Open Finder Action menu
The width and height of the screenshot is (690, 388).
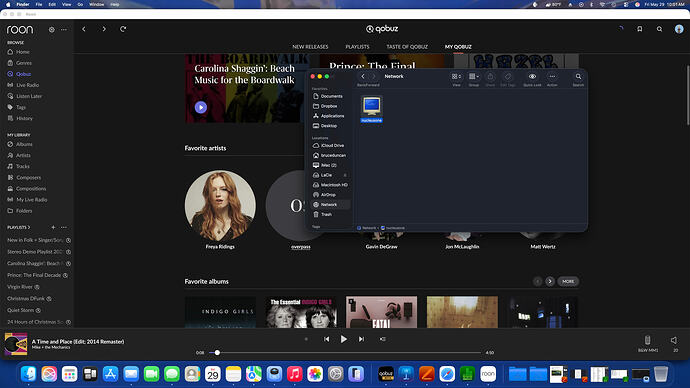point(552,77)
